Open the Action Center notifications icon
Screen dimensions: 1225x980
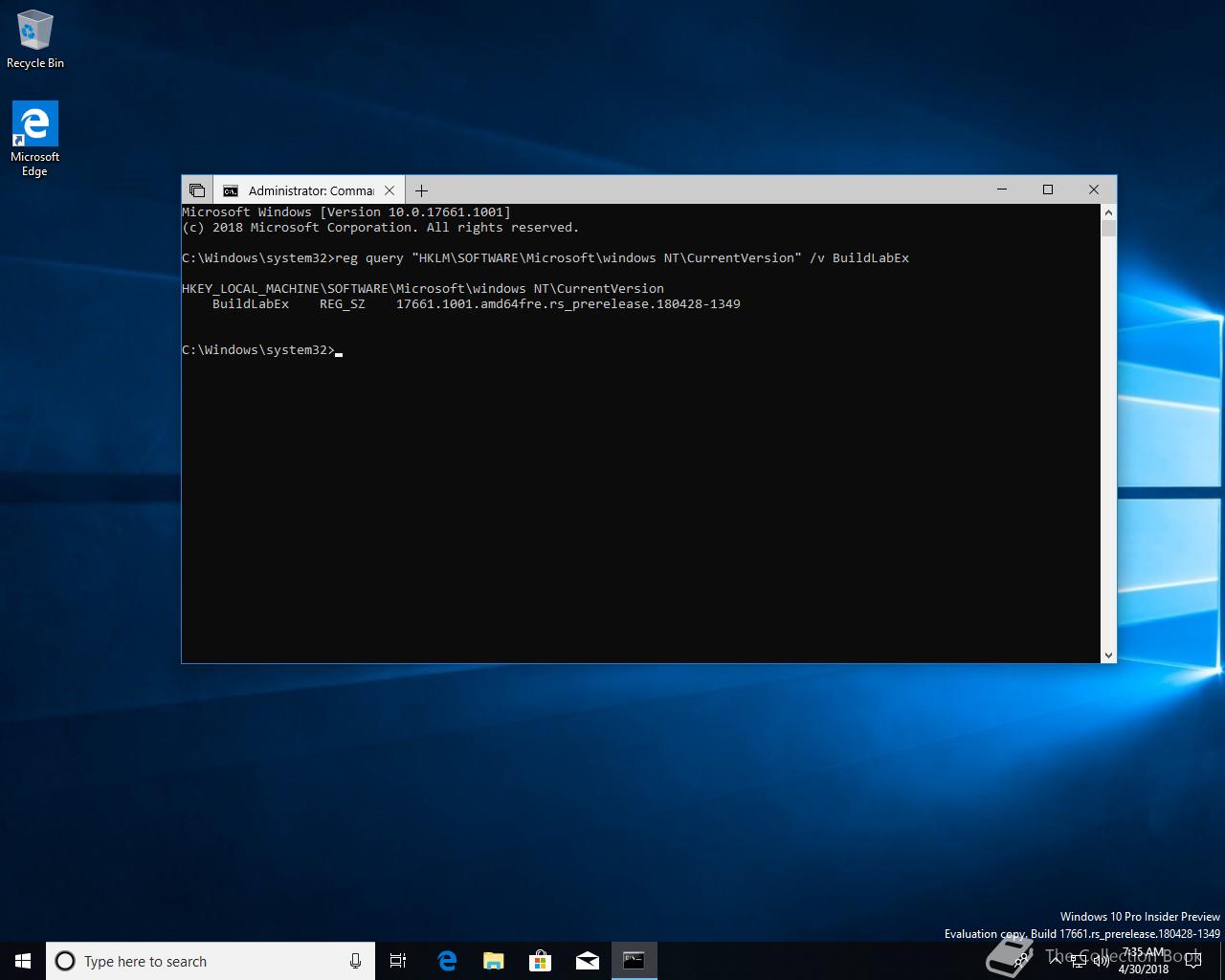(x=1193, y=960)
